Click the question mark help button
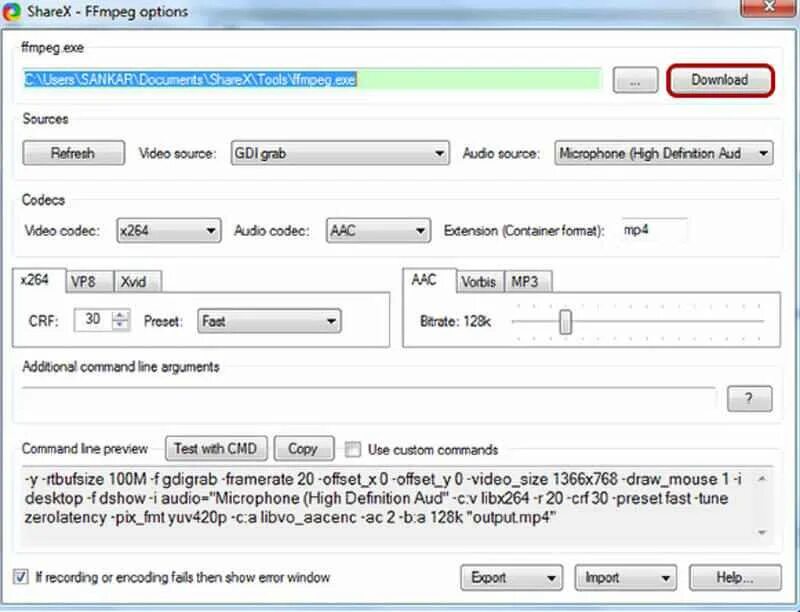Screen dimensions: 800x612 tap(749, 398)
